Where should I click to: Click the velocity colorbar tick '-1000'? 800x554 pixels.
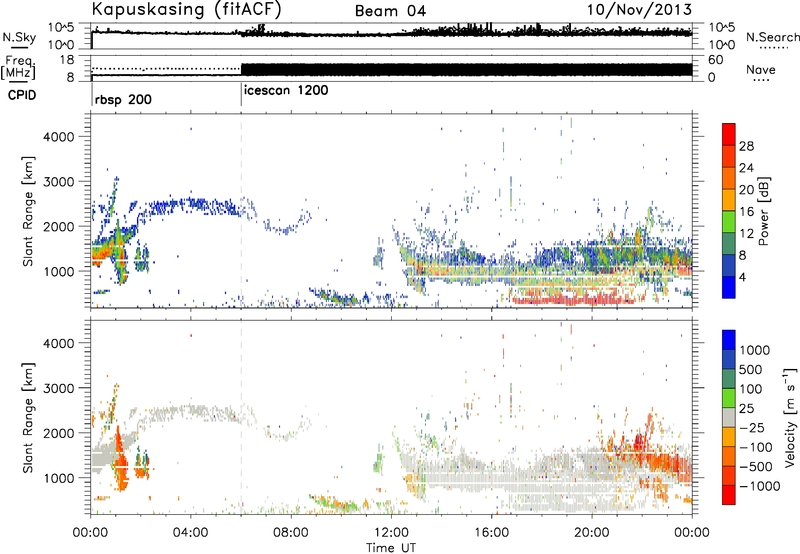pos(759,486)
